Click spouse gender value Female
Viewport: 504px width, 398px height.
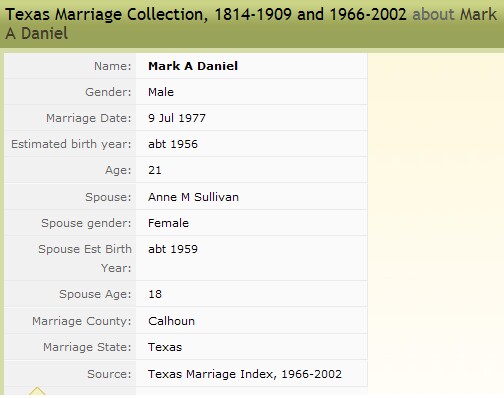[168, 223]
